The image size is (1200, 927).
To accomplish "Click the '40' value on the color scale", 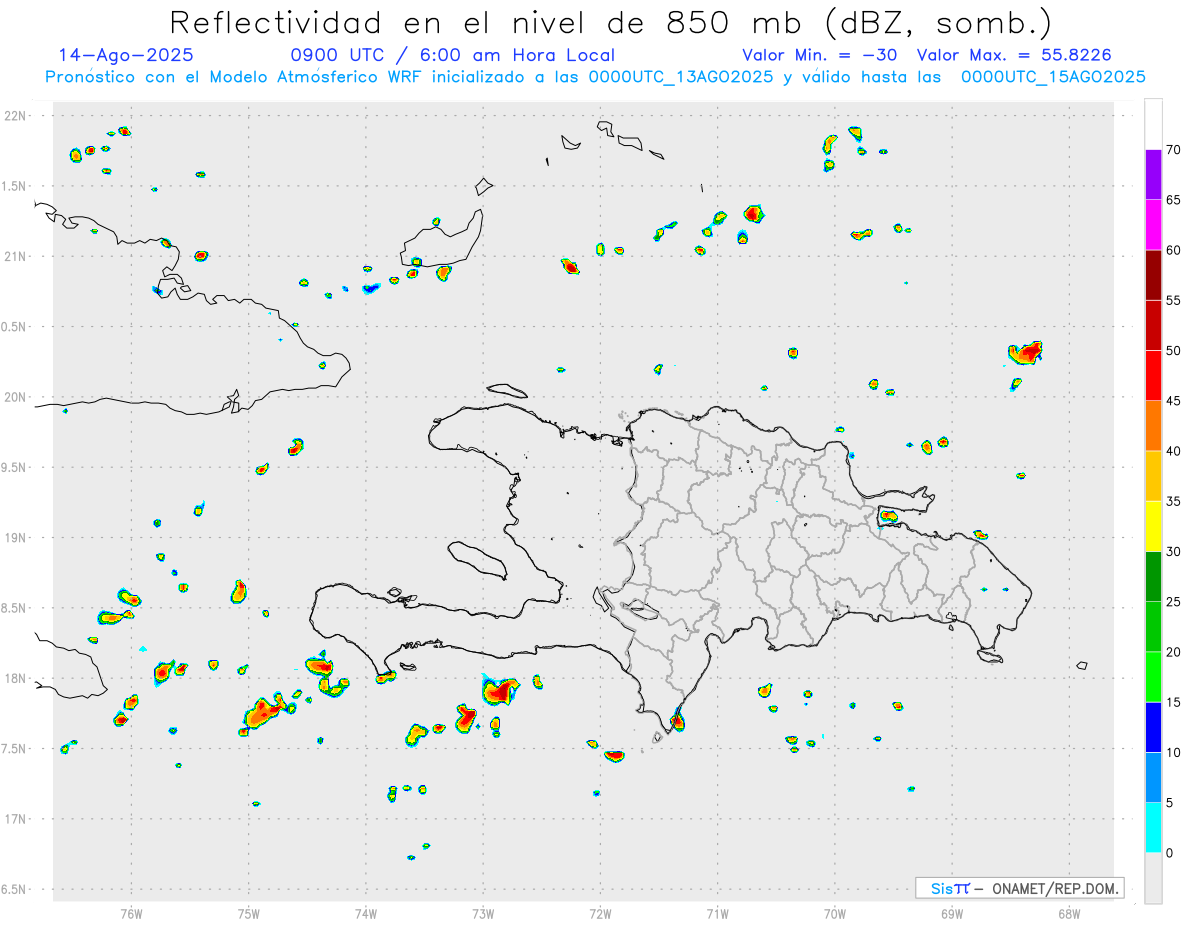I will point(1173,451).
